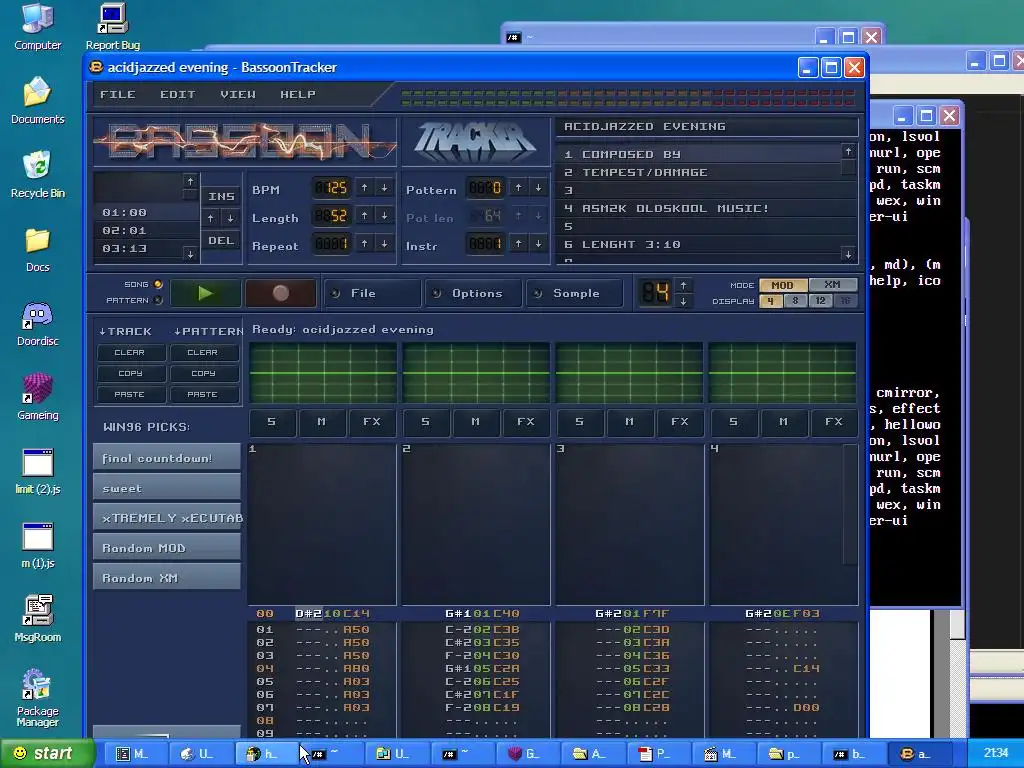
Task: Open the EDIT menu
Action: click(x=178, y=95)
